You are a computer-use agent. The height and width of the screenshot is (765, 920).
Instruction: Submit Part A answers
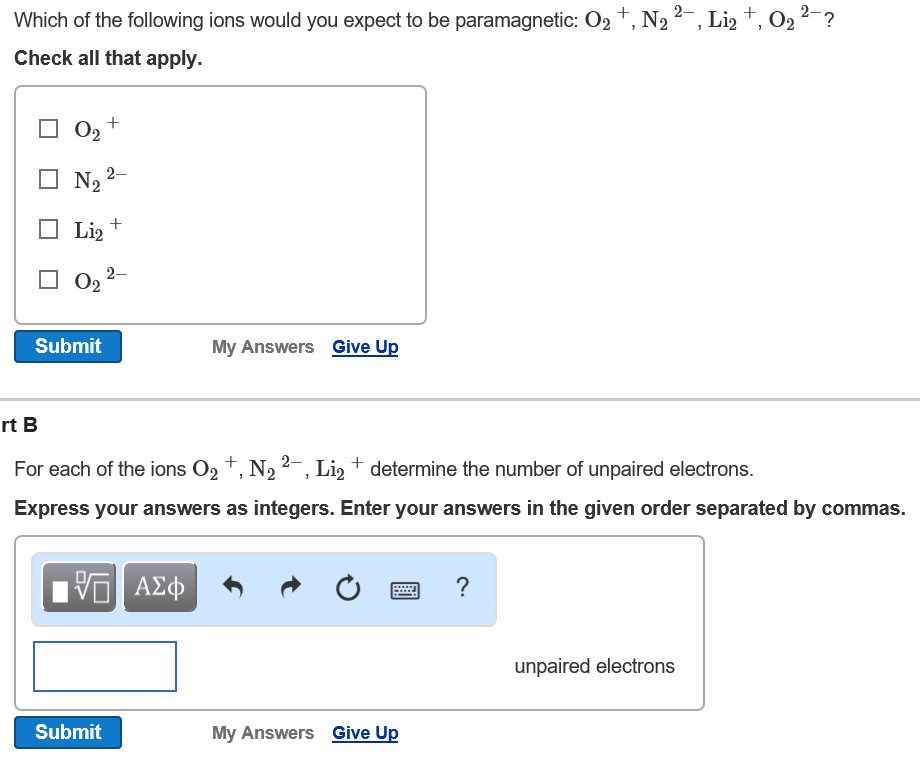tap(67, 346)
